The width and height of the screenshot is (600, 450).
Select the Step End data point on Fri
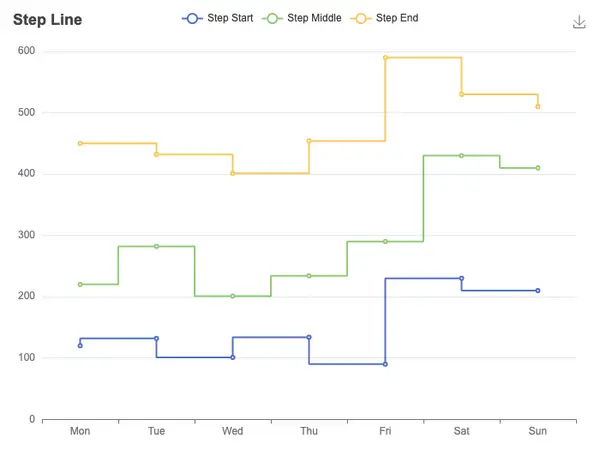(x=385, y=58)
